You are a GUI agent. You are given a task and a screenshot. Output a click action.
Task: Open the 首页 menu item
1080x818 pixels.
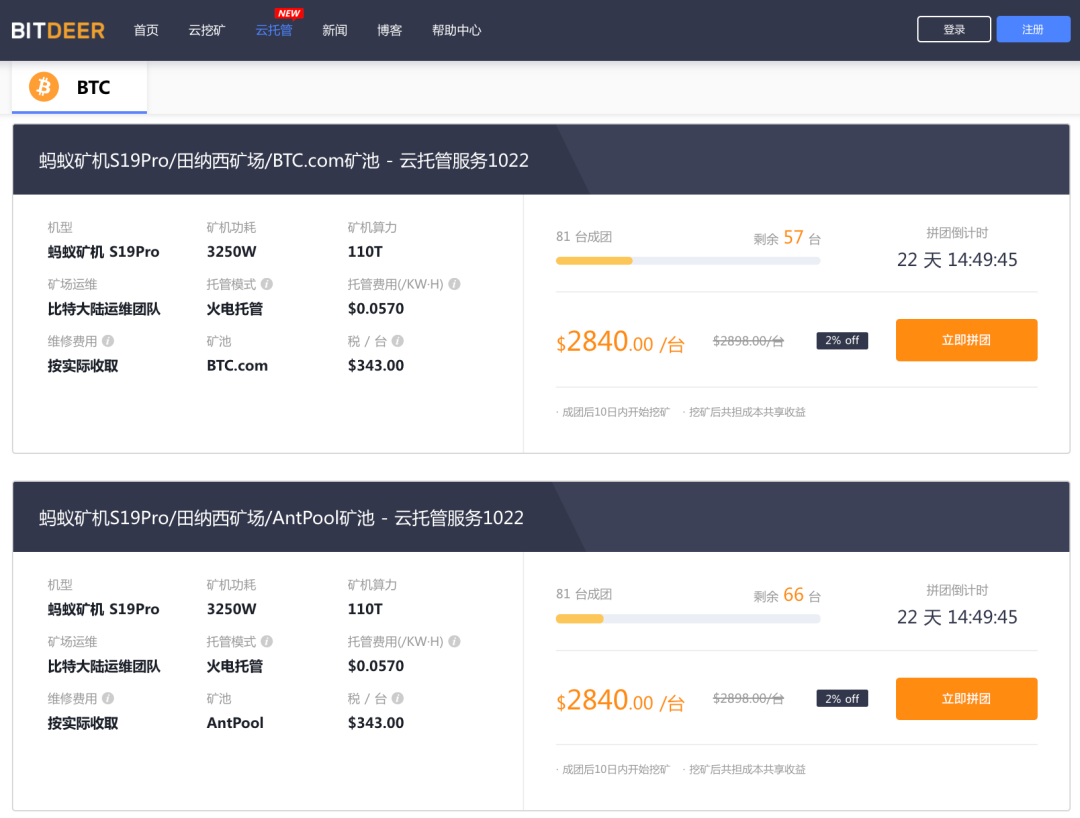146,30
